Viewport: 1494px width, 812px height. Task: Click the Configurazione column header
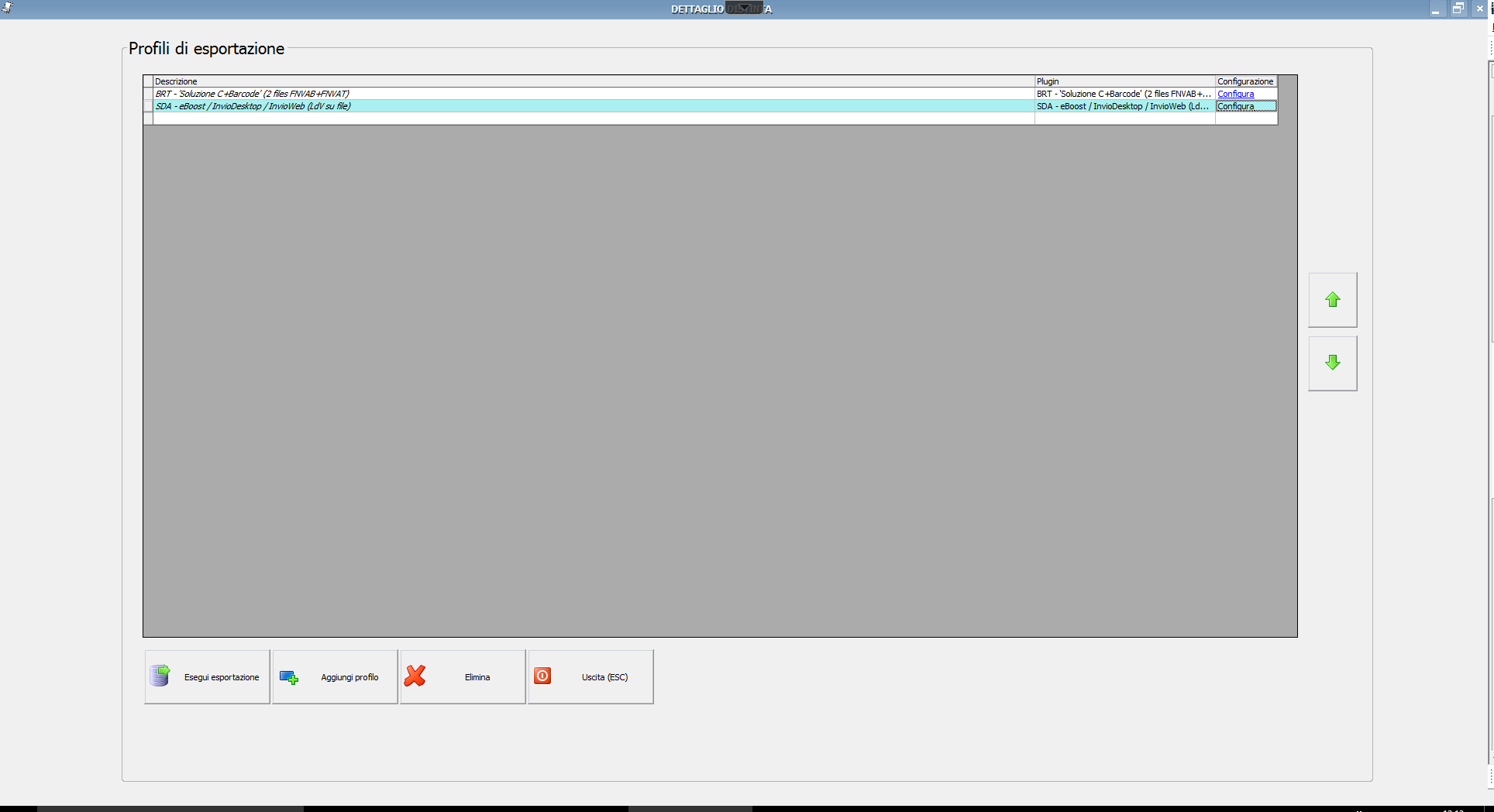tap(1246, 81)
